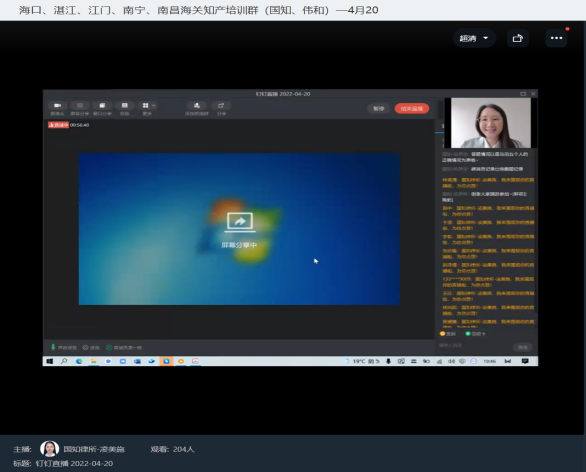Click the 00:56:40 live timer

[x=80, y=125]
